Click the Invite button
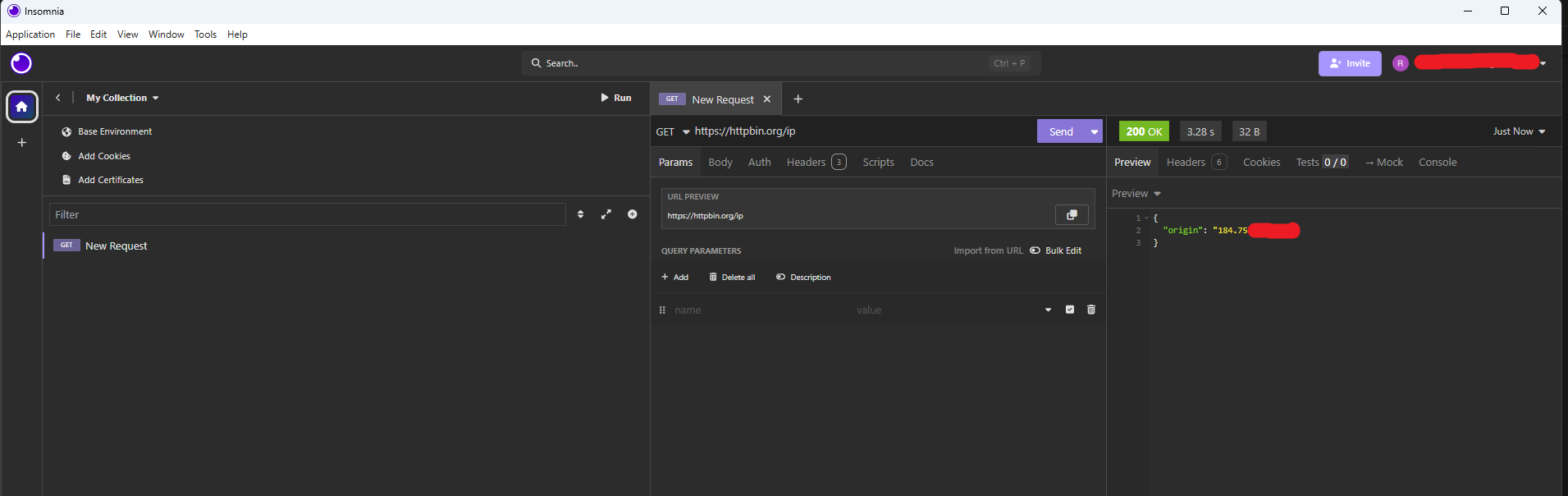 pos(1350,63)
